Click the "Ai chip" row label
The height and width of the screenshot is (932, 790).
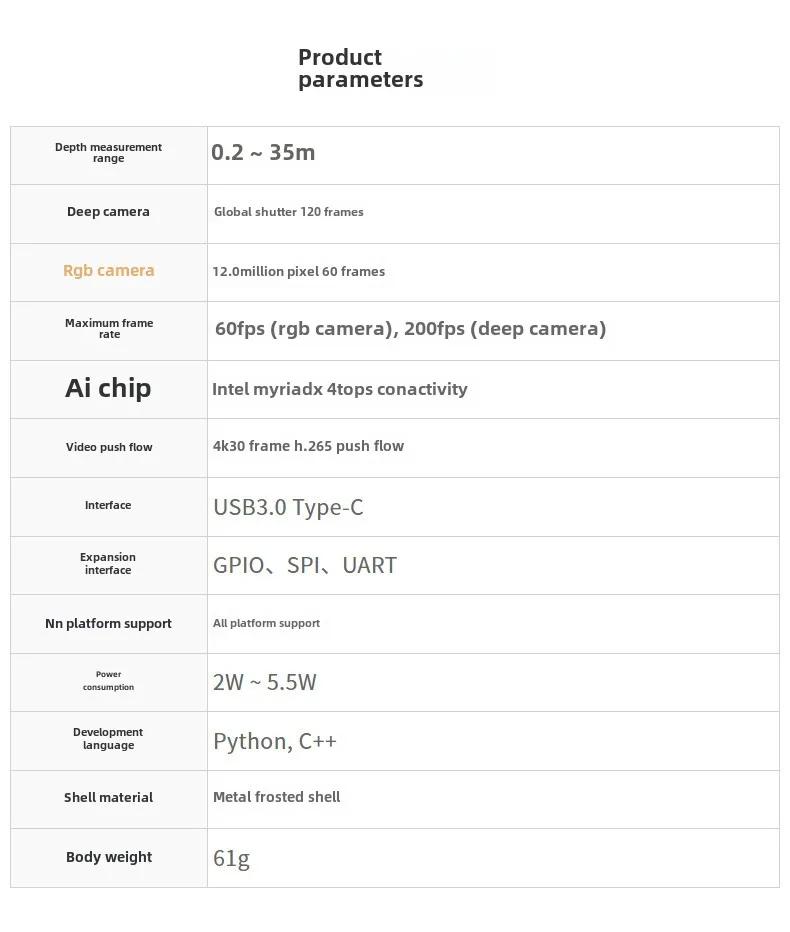[108, 388]
